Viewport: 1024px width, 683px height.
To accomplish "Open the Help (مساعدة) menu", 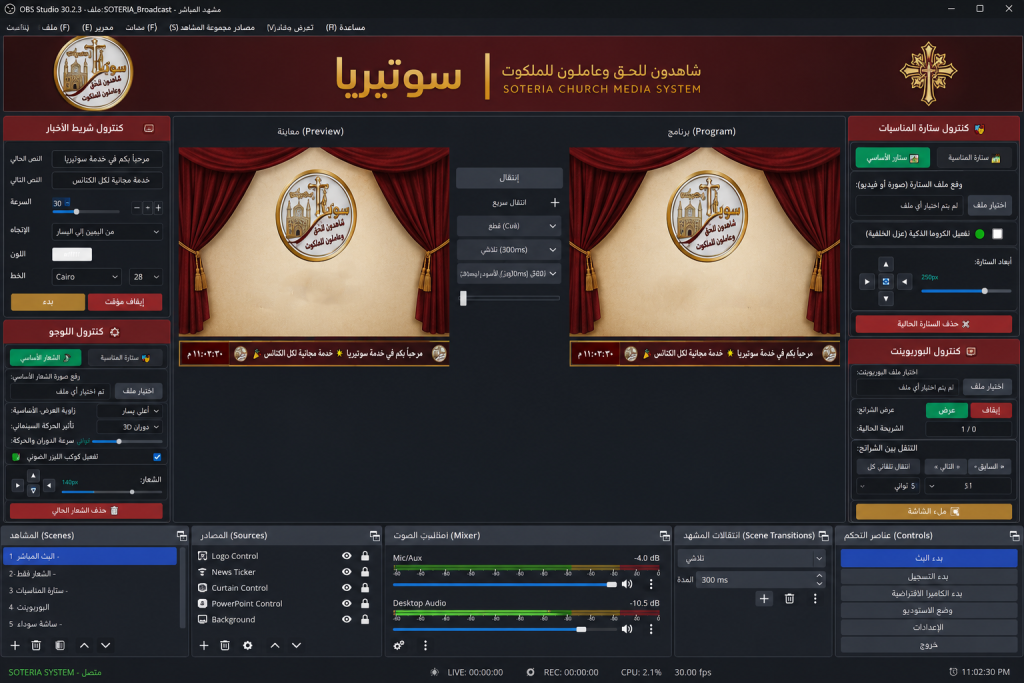I will pyautogui.click(x=345, y=27).
